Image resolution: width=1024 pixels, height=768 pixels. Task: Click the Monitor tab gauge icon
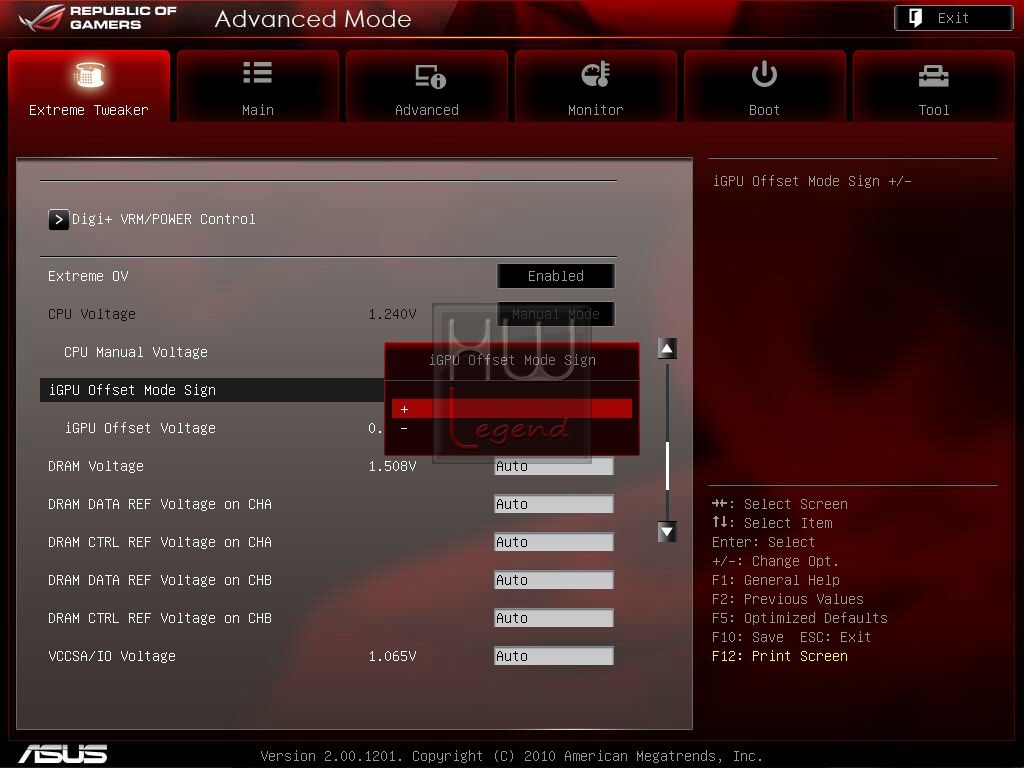(x=595, y=74)
